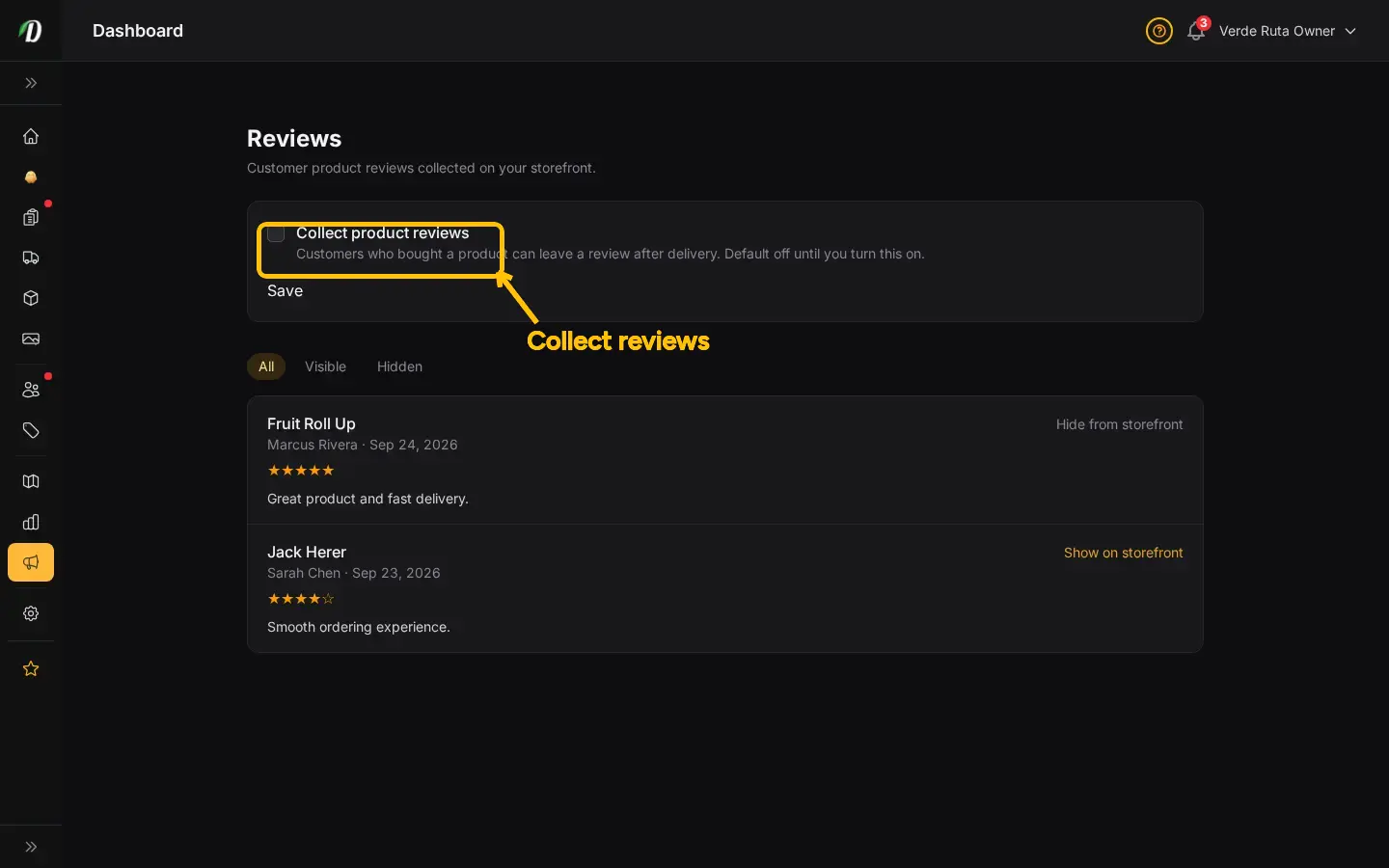Click the Fruit Roll Up five-star rating
Image resolution: width=1389 pixels, height=868 pixels.
tap(301, 471)
